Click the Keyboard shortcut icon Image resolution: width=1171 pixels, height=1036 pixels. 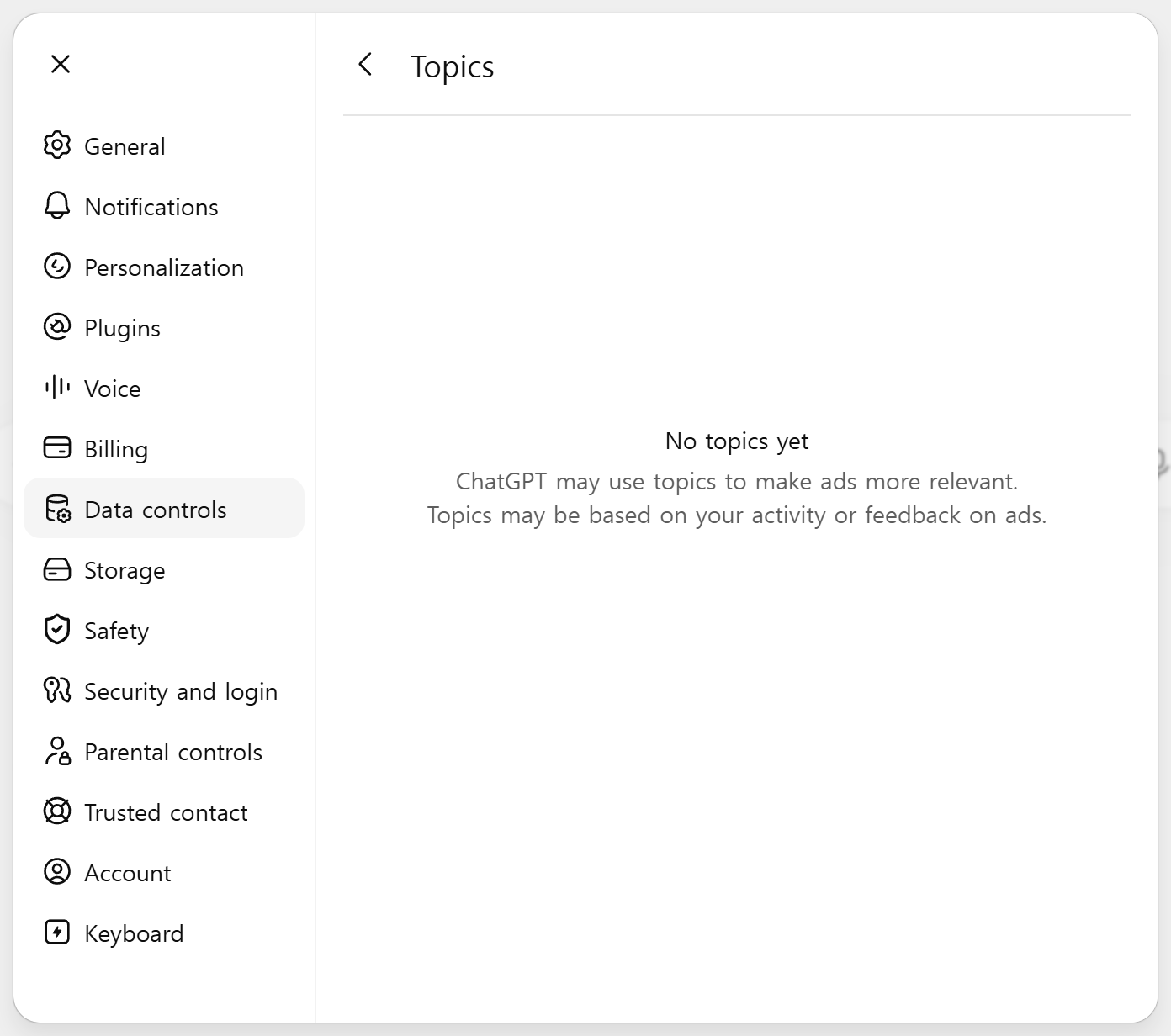[57, 933]
